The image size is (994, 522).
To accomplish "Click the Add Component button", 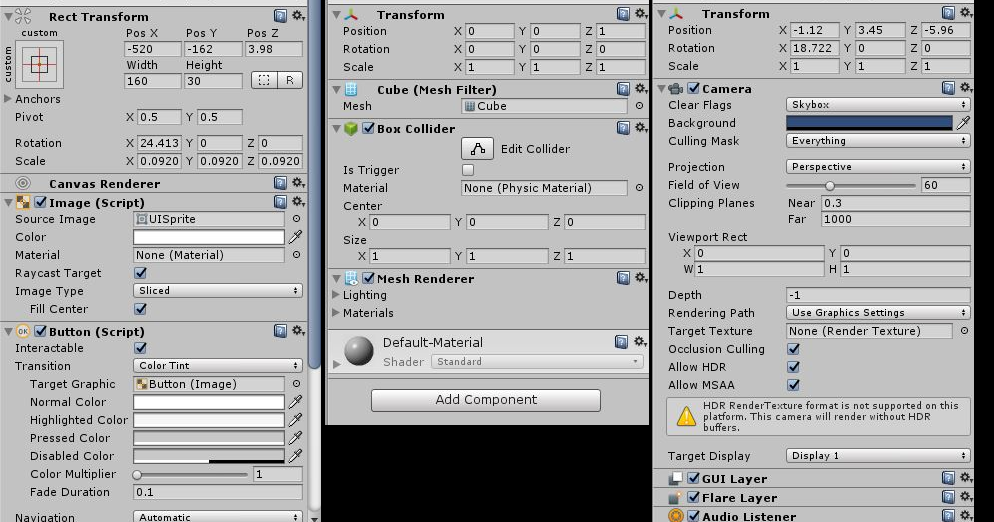I will coord(486,400).
